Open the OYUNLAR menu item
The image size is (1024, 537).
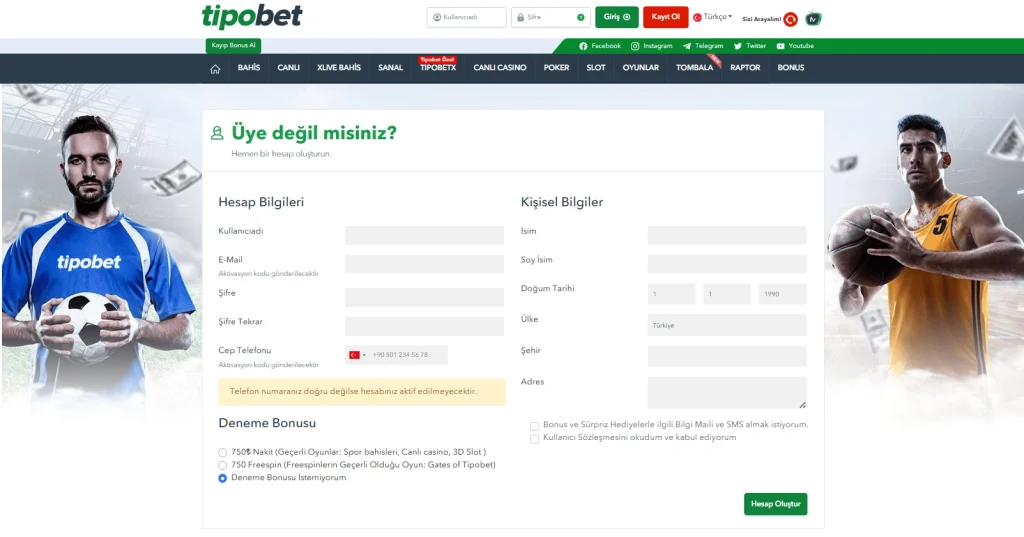[641, 68]
